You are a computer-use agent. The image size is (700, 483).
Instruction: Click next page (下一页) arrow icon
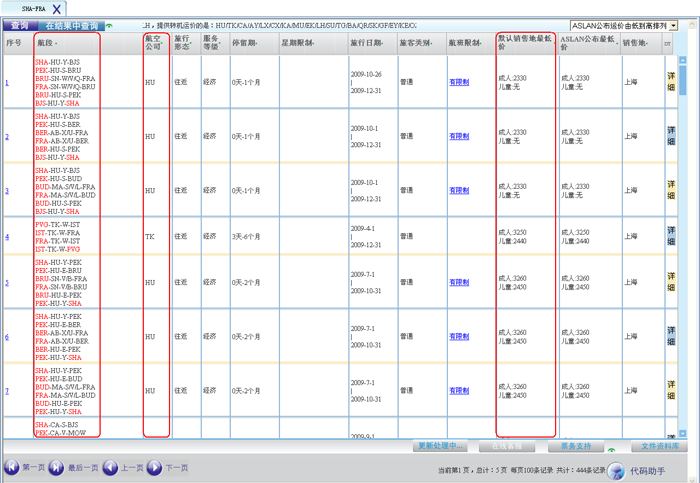click(155, 467)
